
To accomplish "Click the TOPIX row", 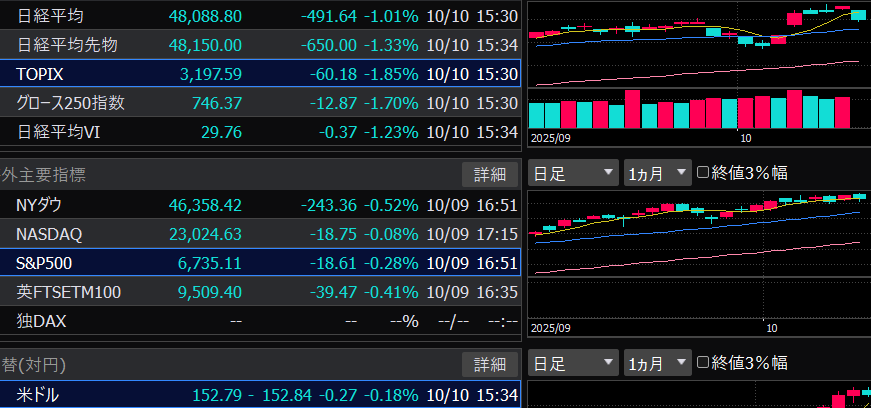I will click(260, 74).
